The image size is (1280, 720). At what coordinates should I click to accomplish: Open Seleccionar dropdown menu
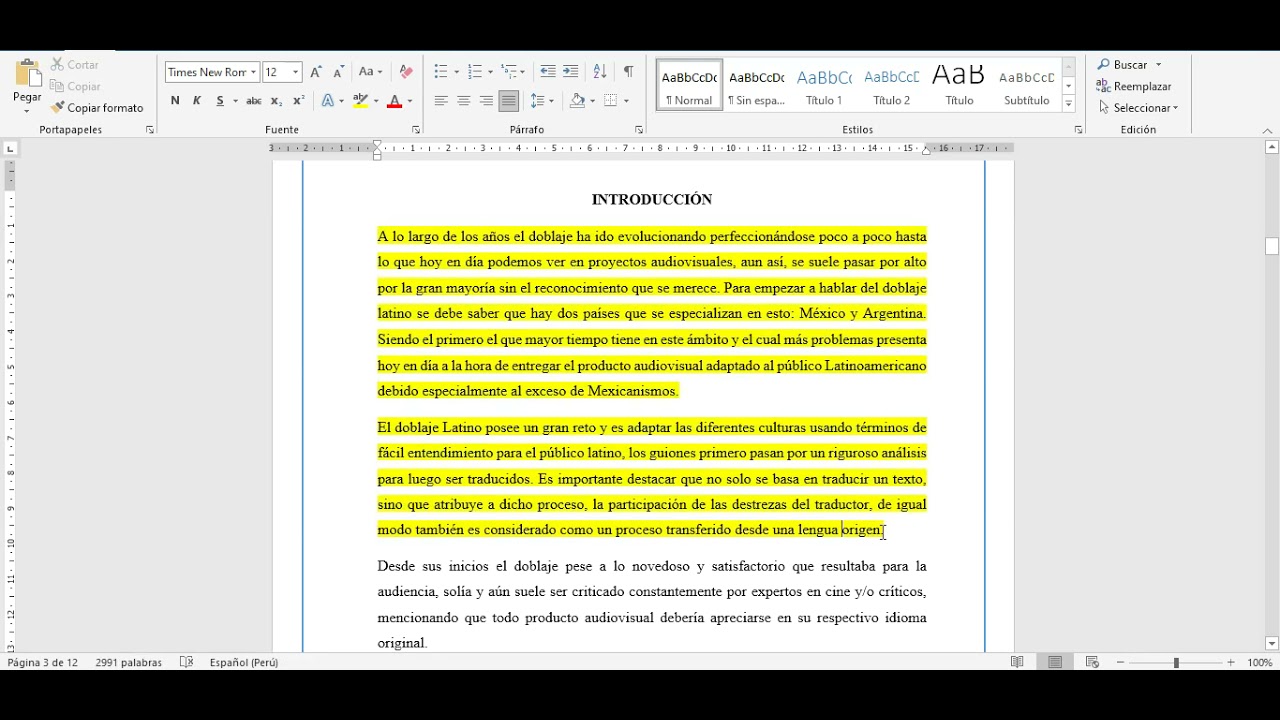[1137, 108]
